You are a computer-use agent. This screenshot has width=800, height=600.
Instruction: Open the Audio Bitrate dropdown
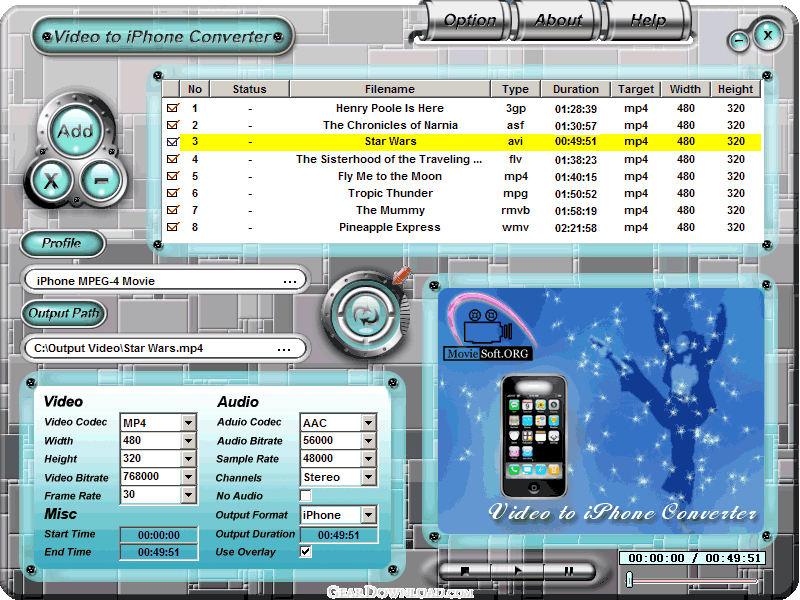tap(368, 440)
